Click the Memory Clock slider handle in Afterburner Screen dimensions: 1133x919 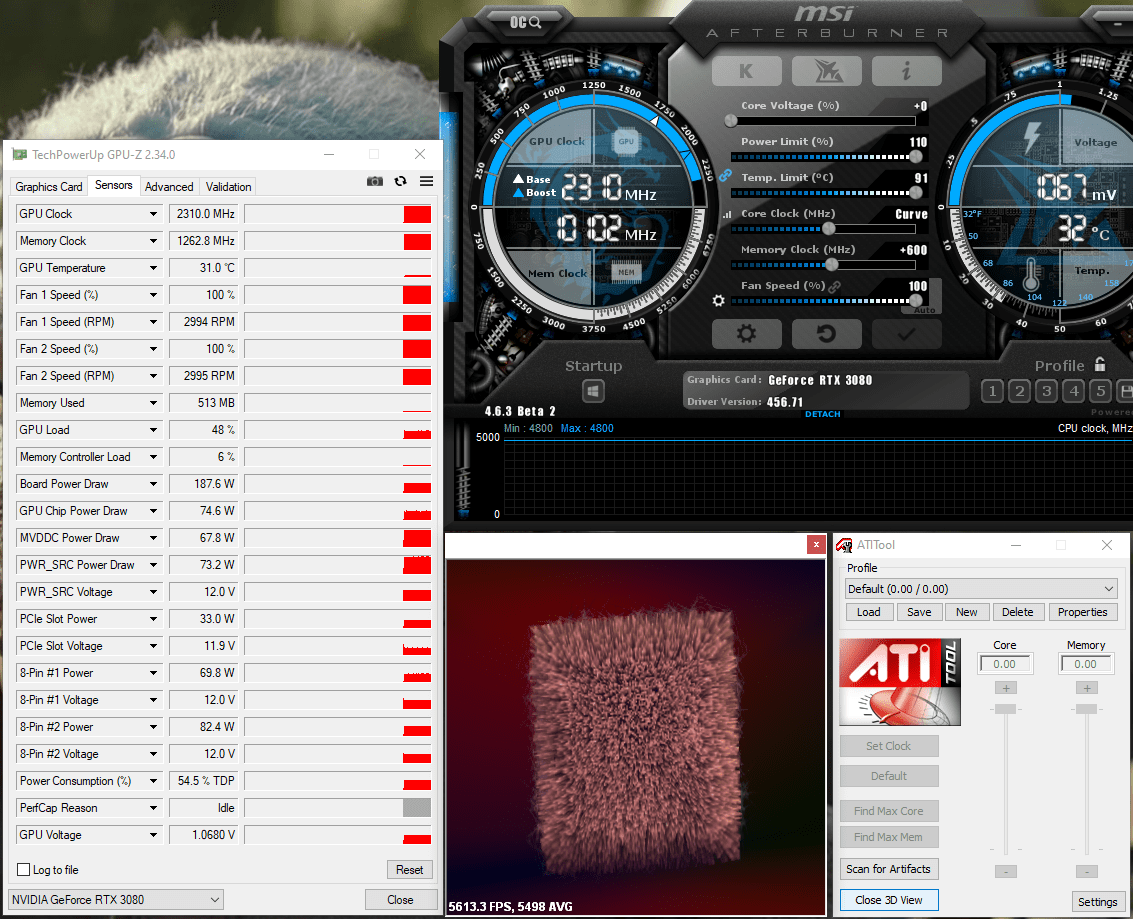pos(832,265)
